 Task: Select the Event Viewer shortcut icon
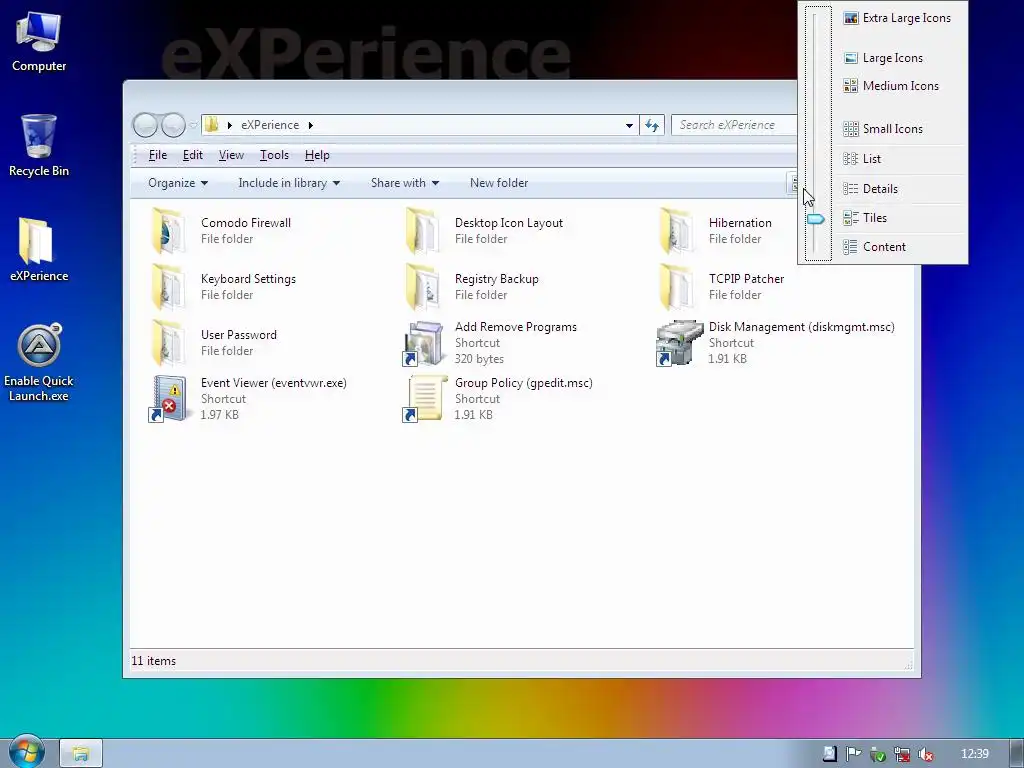[x=170, y=399]
